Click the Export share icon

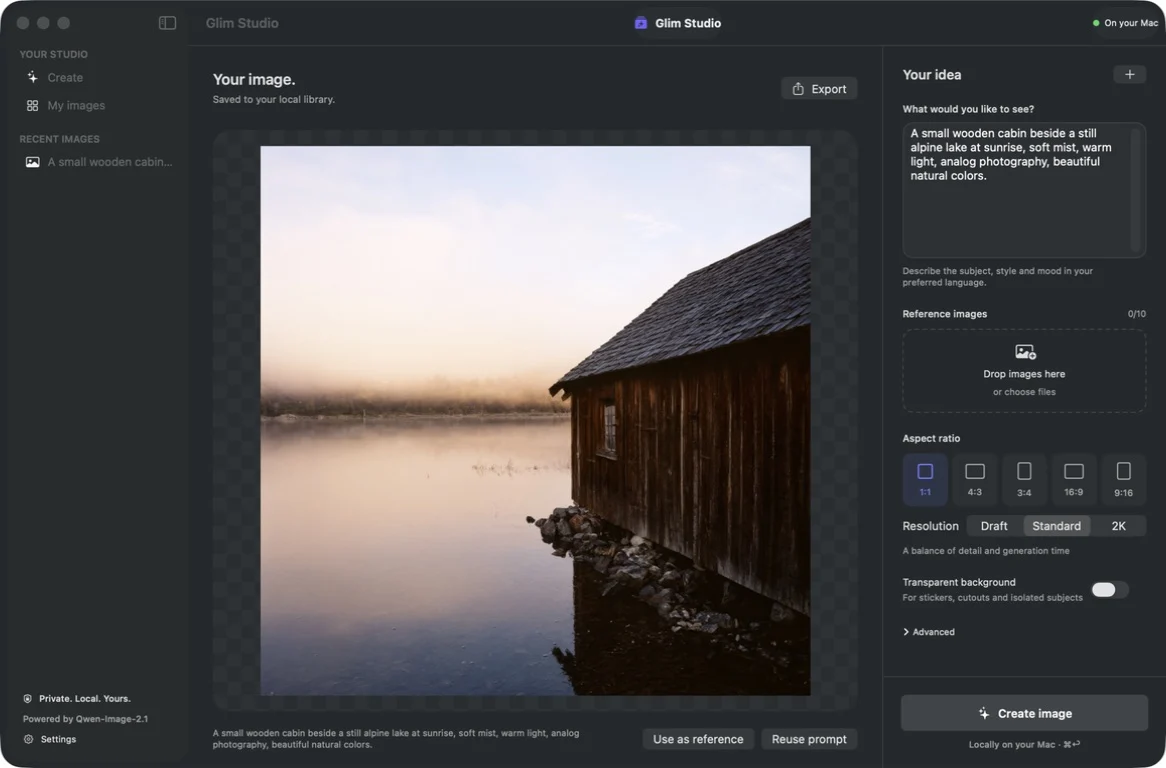[798, 88]
